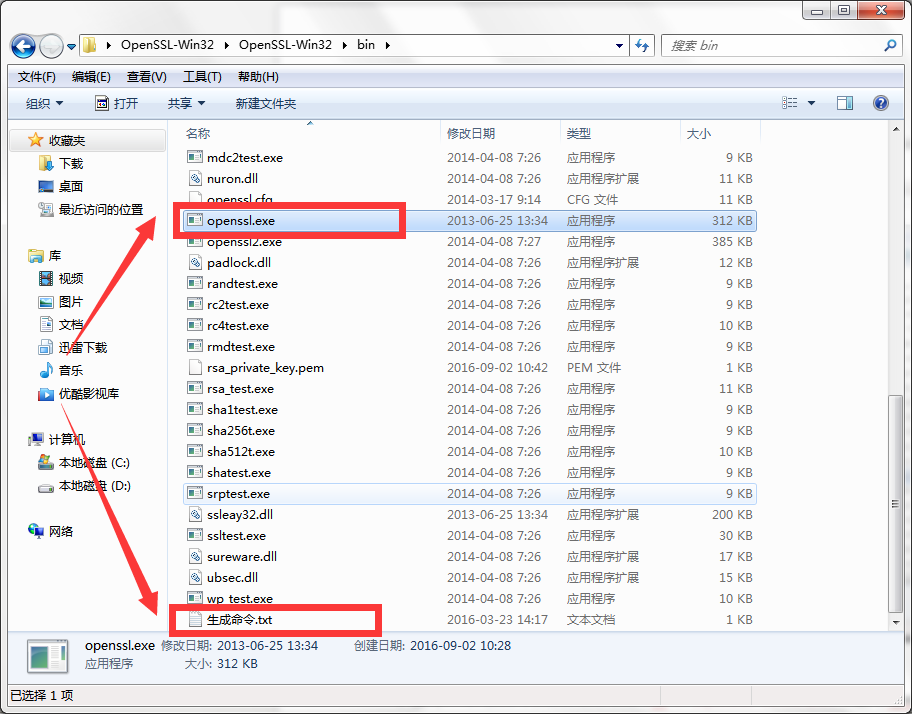The width and height of the screenshot is (912, 714).
Task: Open the 文件(F) menu
Action: [37, 77]
